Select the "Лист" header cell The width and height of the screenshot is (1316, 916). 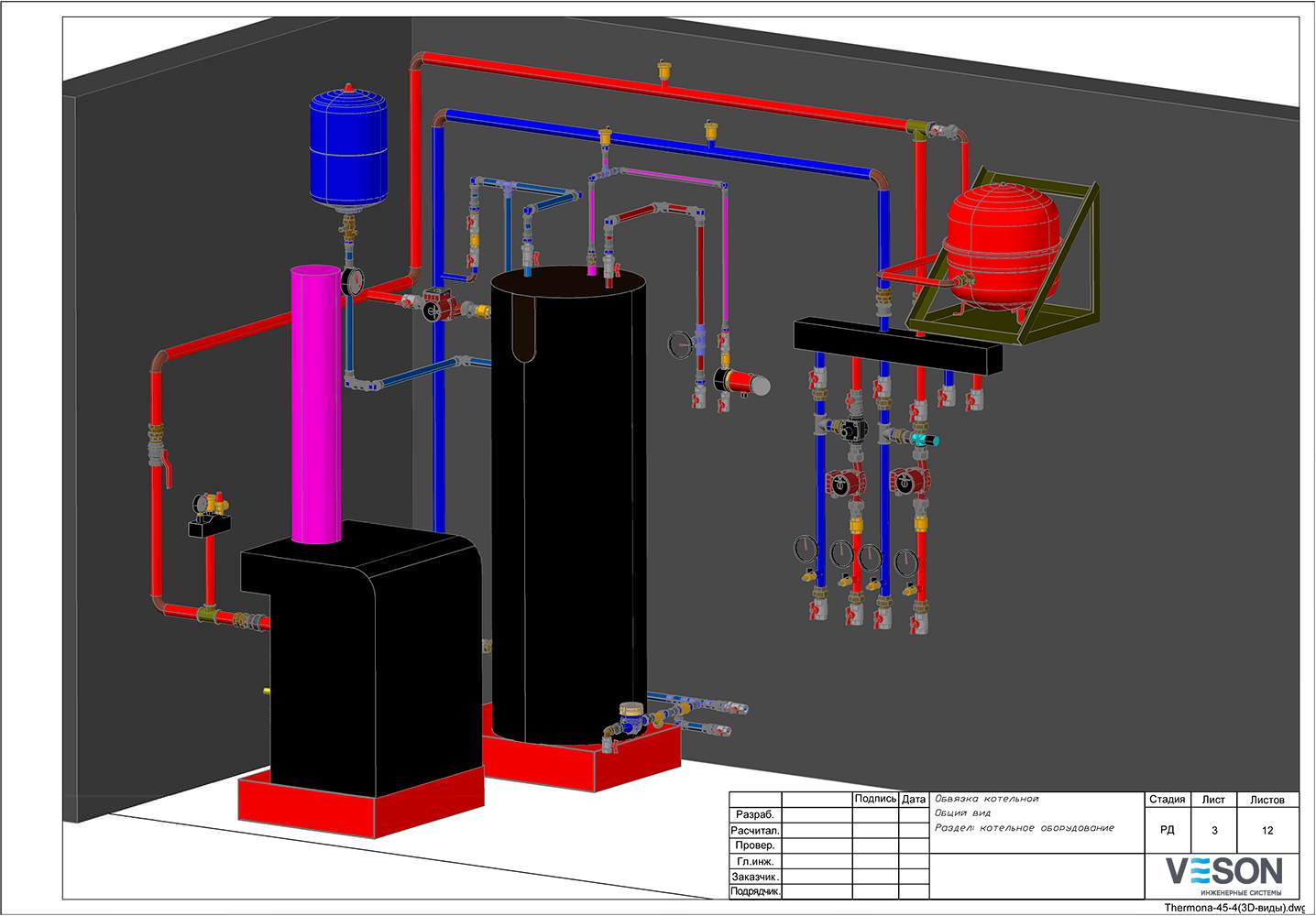tap(1213, 800)
